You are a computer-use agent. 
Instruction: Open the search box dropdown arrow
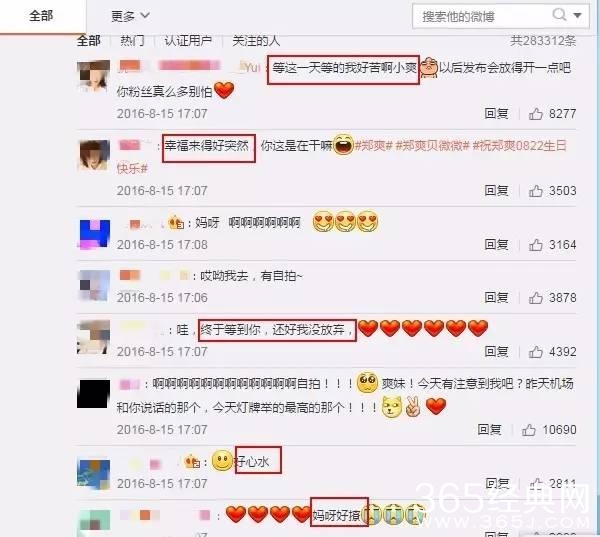pos(578,16)
